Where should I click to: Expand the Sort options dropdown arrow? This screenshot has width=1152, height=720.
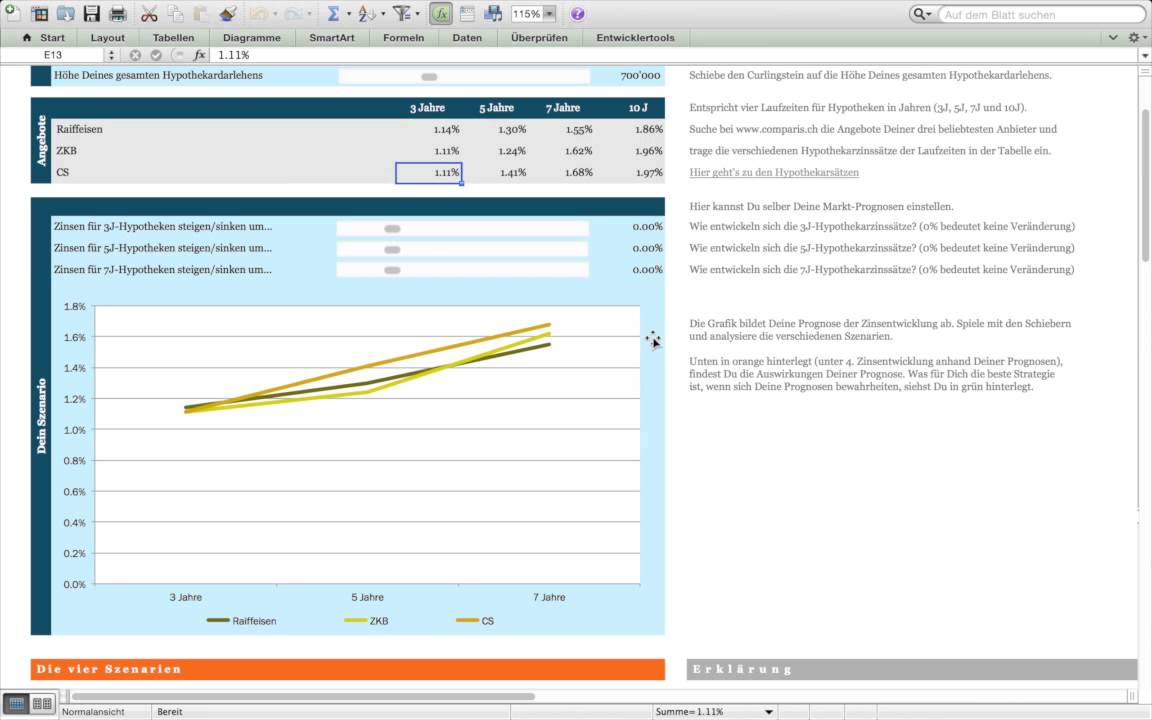[383, 14]
